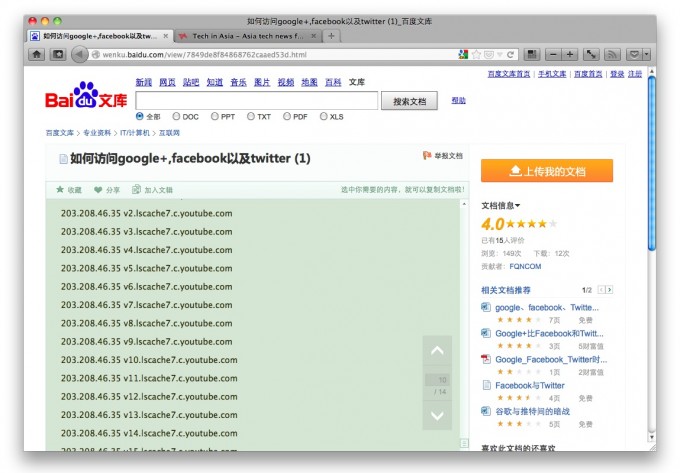
Task: Expand the 文档信息 dropdown arrow
Action: [517, 206]
